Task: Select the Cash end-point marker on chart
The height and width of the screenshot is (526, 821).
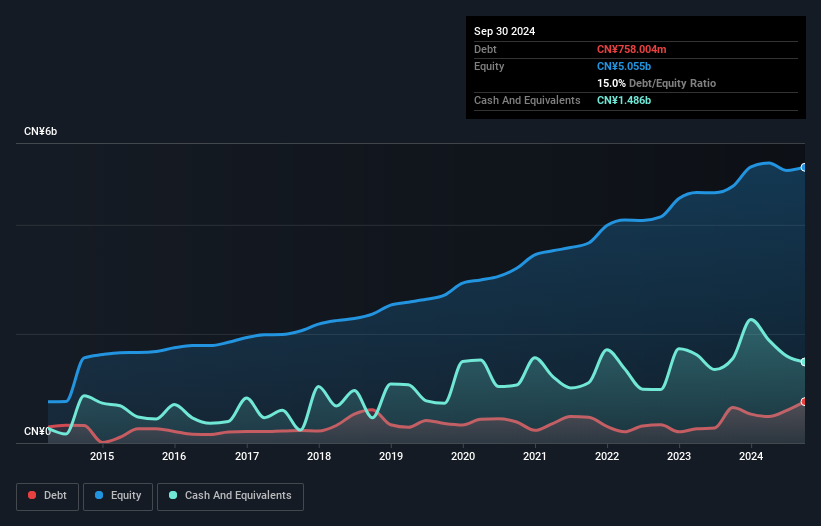Action: point(804,362)
